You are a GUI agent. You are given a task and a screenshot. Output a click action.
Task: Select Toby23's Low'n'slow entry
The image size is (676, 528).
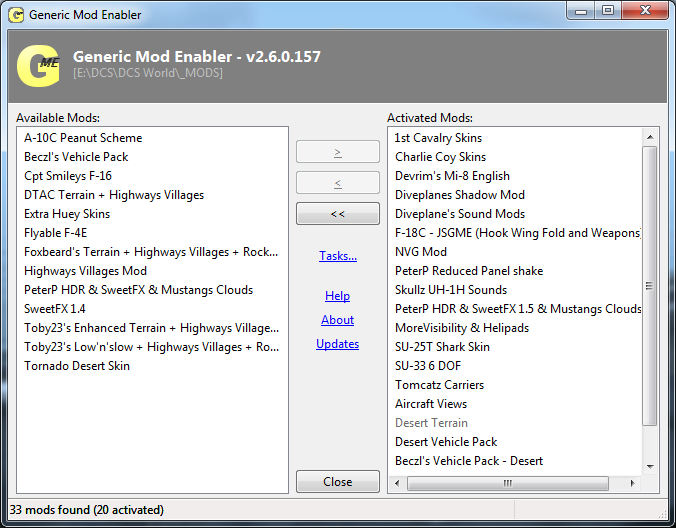tap(151, 347)
